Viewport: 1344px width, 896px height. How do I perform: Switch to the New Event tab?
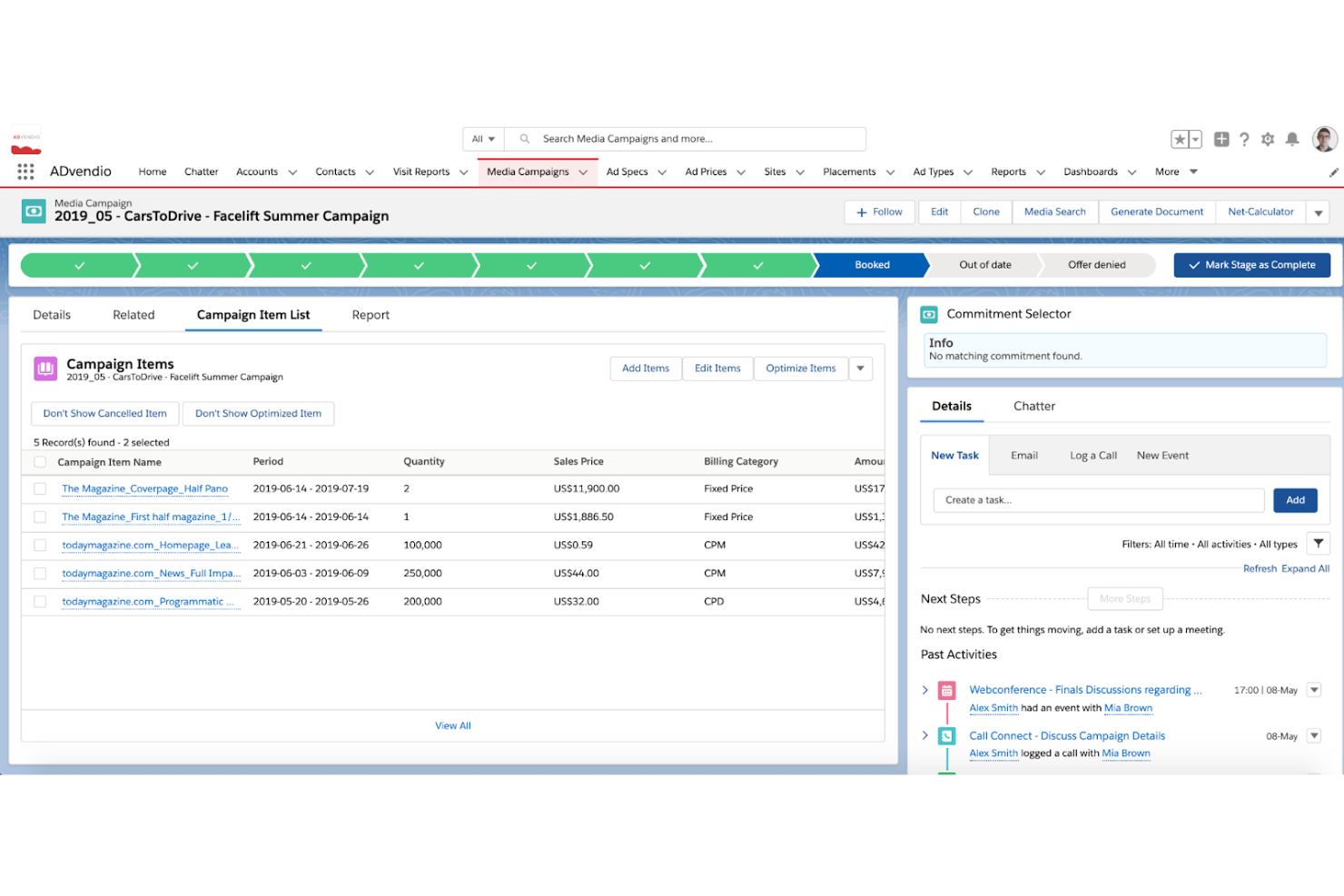click(1162, 456)
